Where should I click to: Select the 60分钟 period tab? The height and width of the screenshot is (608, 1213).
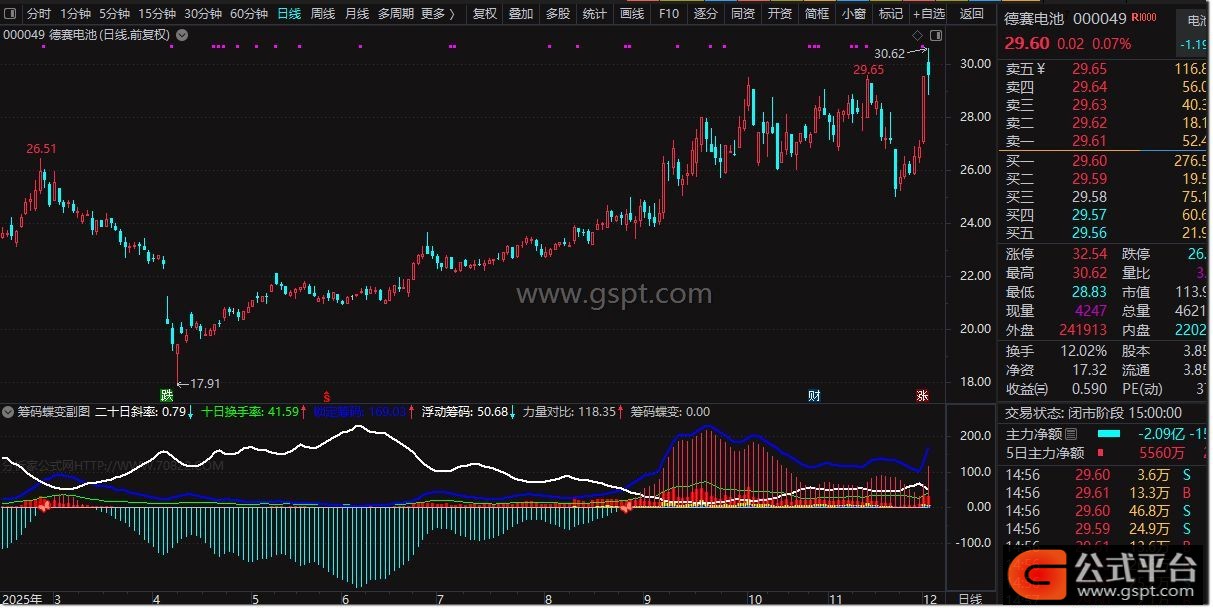pyautogui.click(x=248, y=14)
